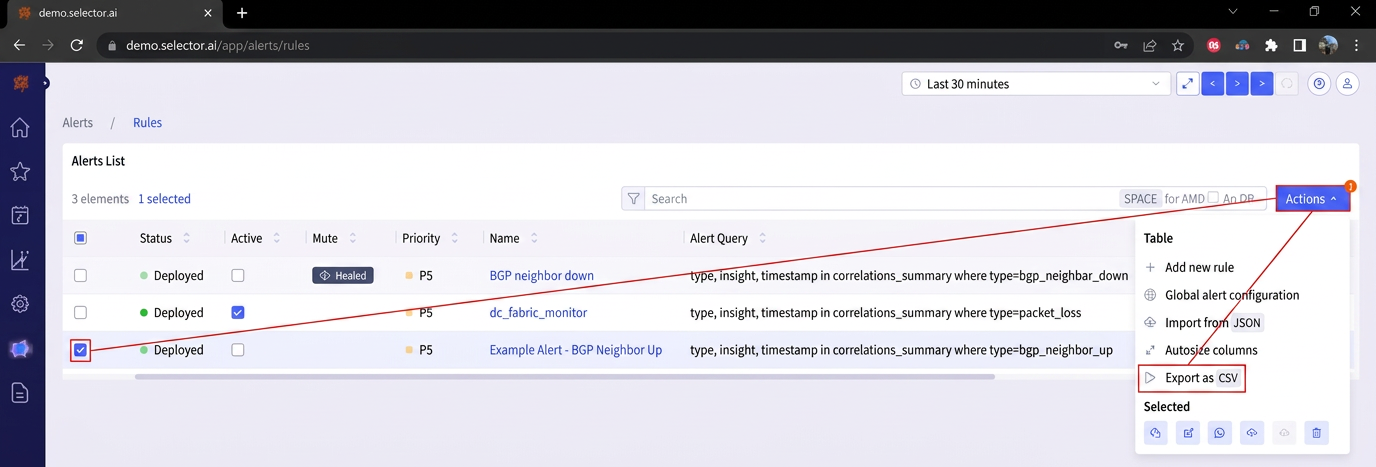Disable Active for dc_fabric_monitor
The height and width of the screenshot is (467, 1376).
point(238,312)
